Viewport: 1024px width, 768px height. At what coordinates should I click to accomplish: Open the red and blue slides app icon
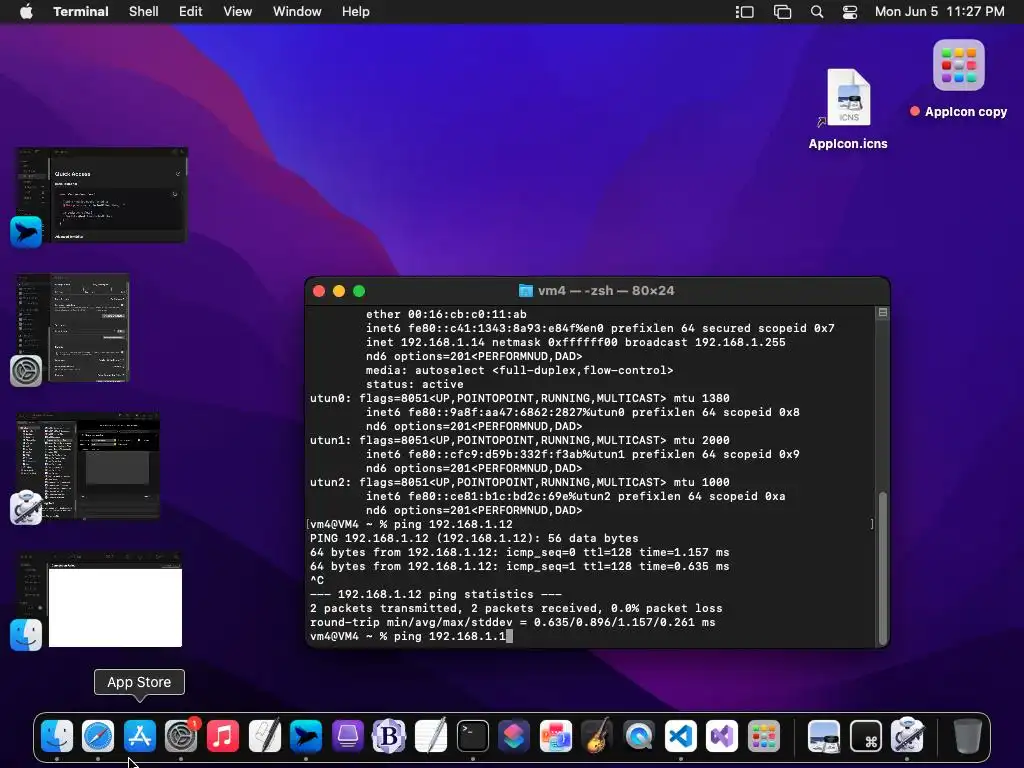[x=556, y=736]
